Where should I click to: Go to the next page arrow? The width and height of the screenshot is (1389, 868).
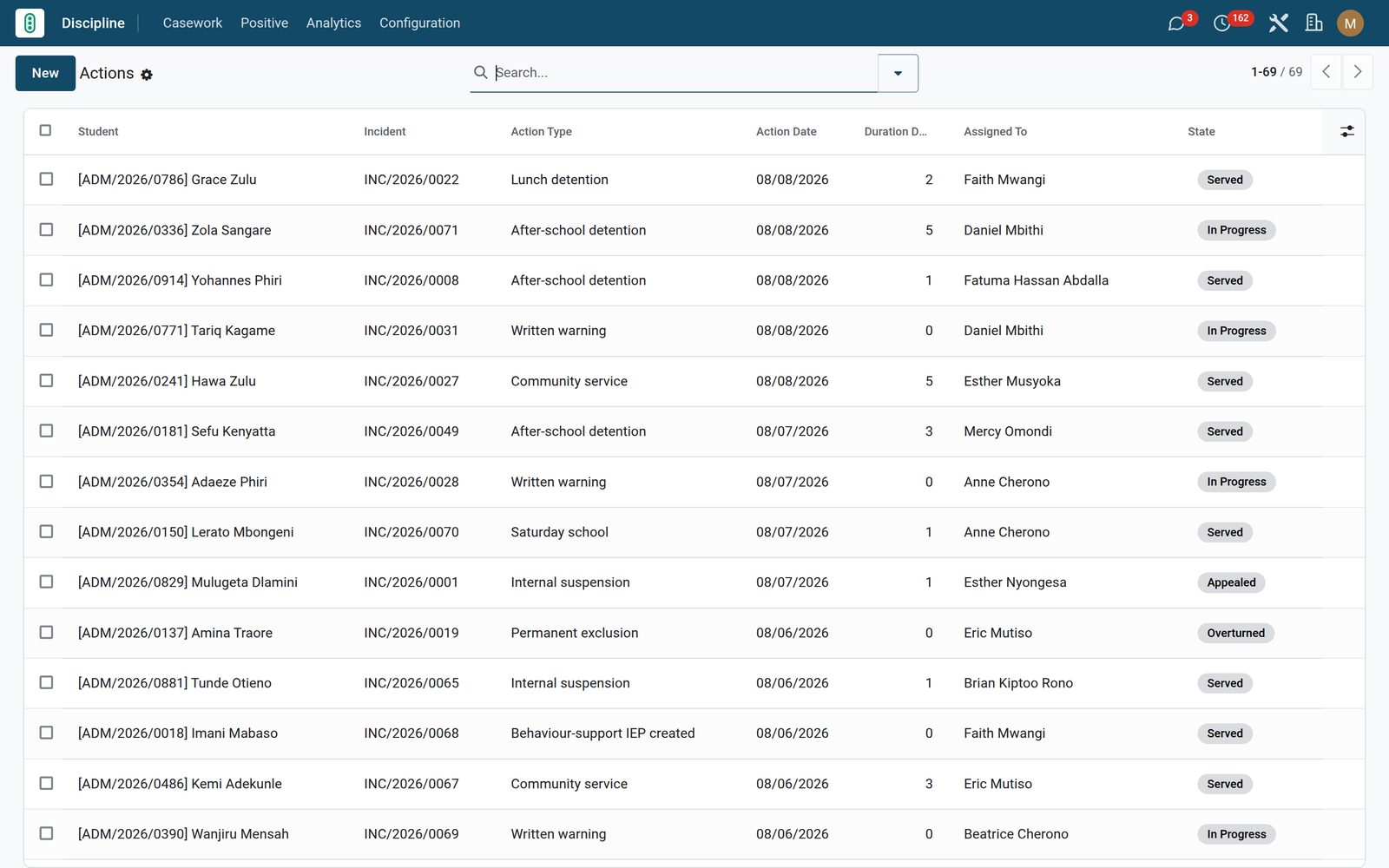[1358, 72]
